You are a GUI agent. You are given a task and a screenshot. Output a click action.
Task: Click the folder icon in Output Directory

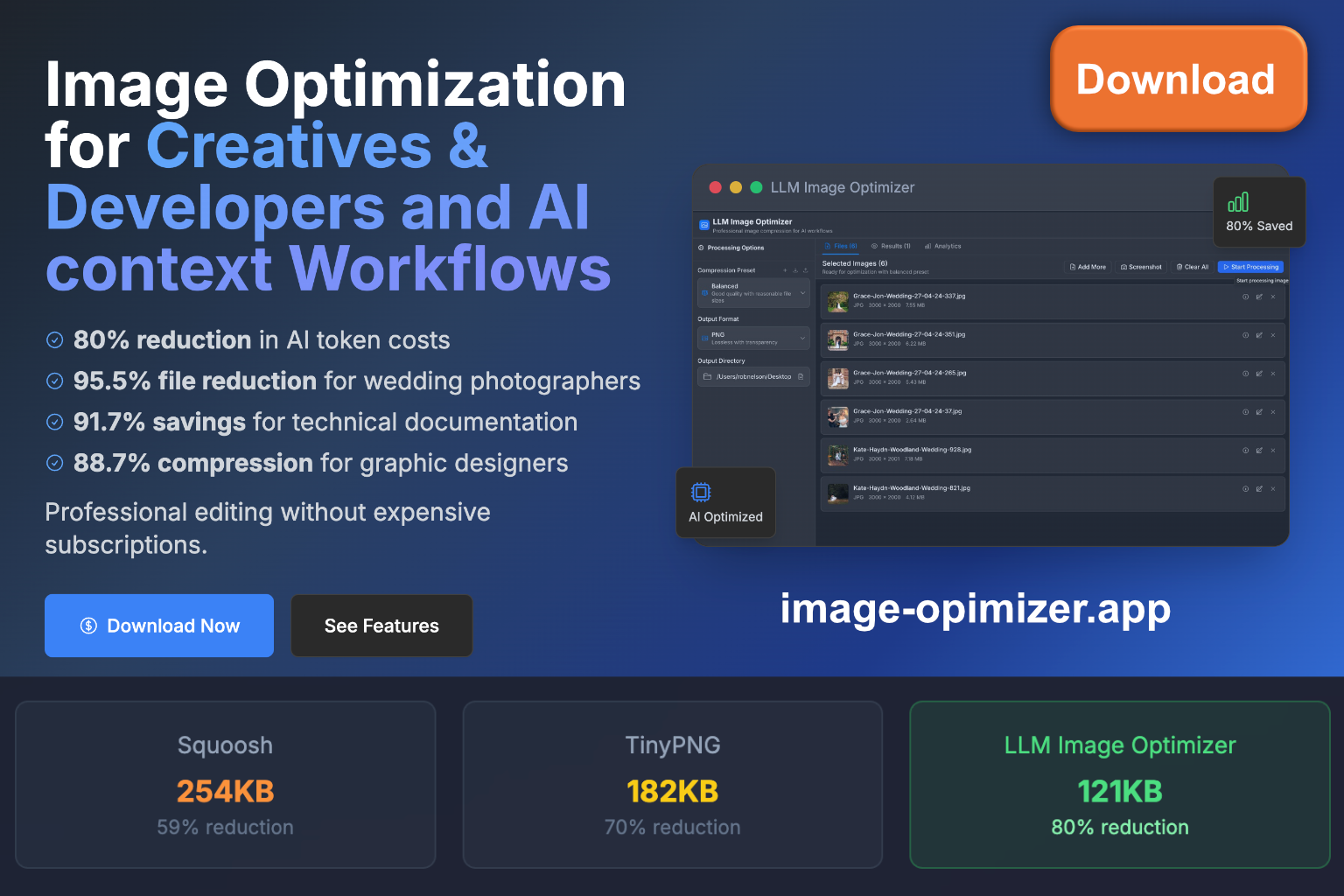click(707, 377)
